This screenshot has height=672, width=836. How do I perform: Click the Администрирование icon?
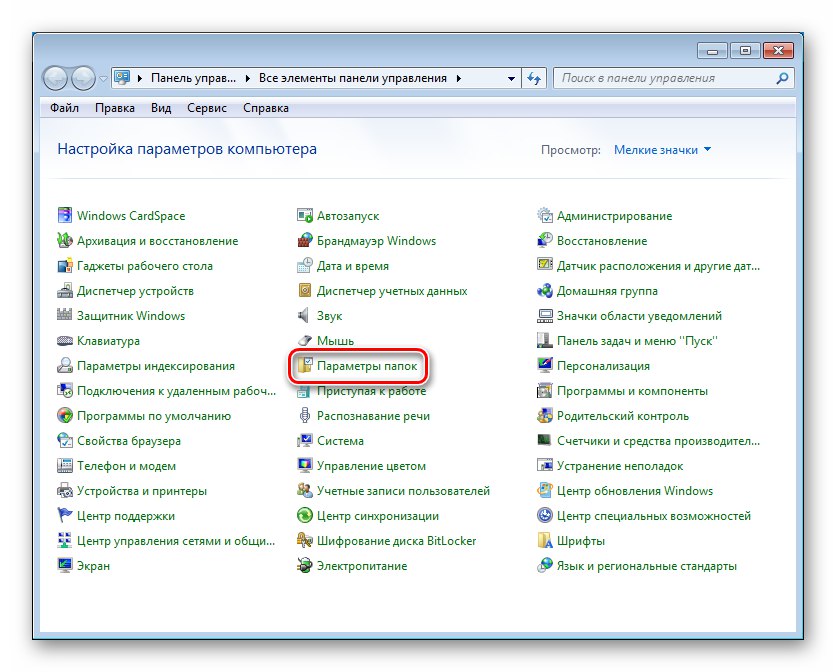coord(544,215)
